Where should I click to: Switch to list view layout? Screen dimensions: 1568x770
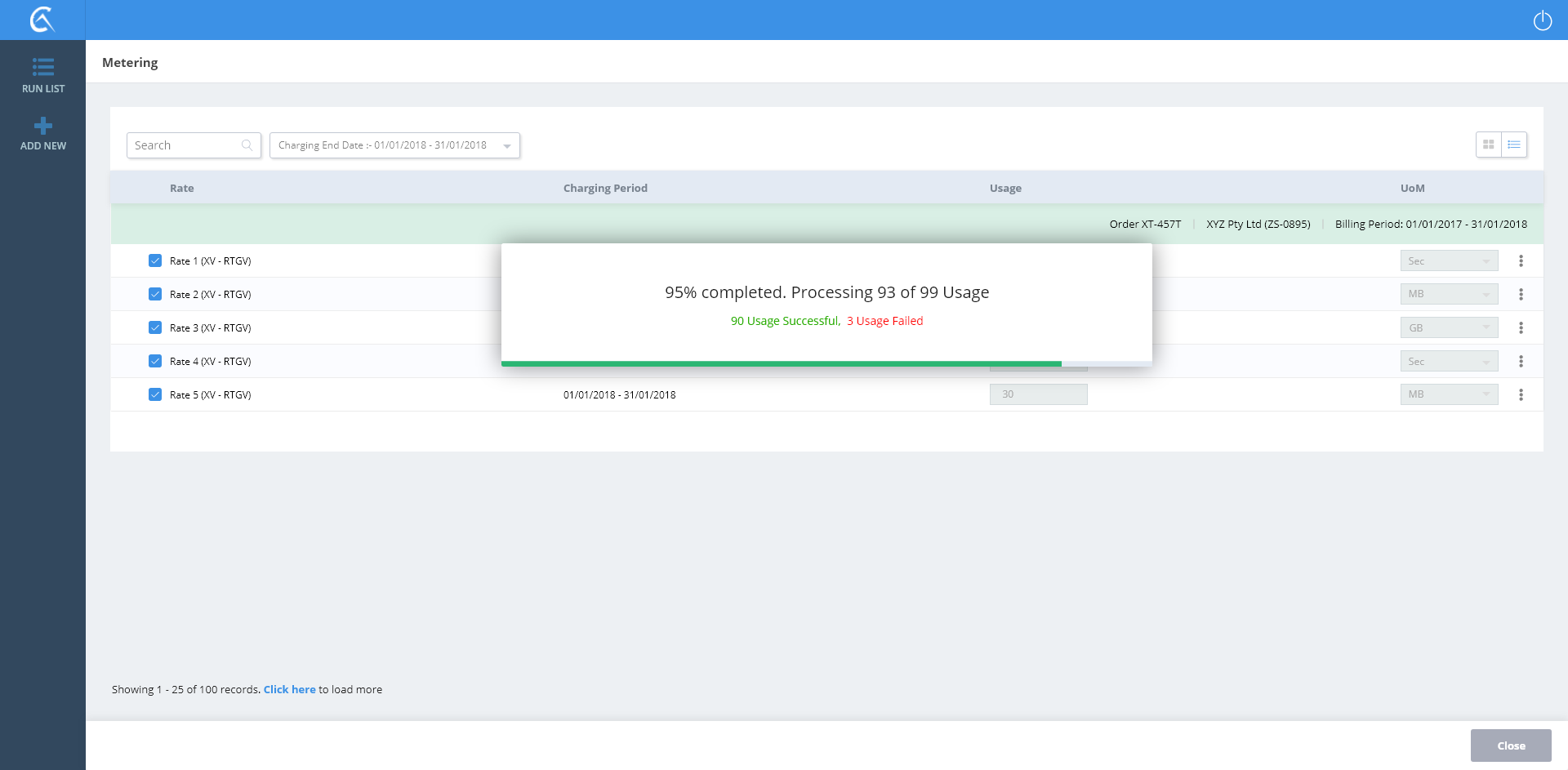(x=1514, y=145)
